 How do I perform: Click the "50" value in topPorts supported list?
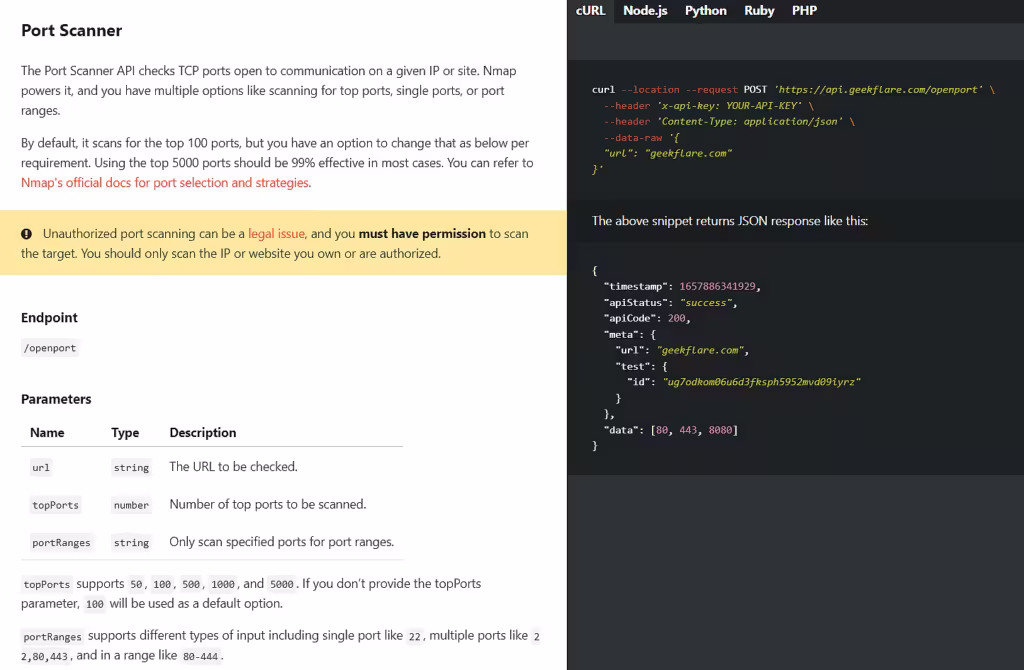pyautogui.click(x=136, y=584)
